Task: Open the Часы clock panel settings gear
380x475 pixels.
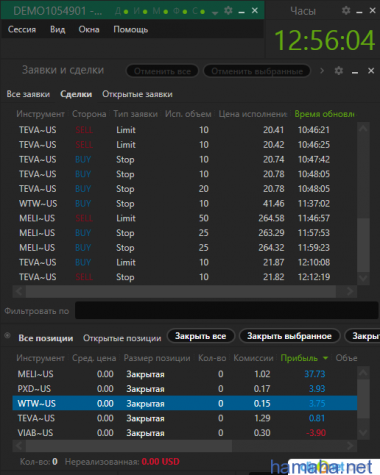Action: (x=346, y=11)
